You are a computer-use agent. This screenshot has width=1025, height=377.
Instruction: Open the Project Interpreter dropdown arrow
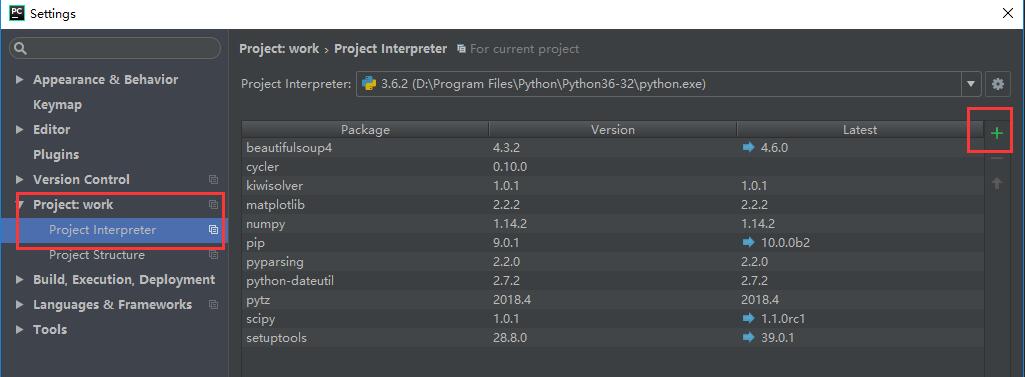pos(971,84)
